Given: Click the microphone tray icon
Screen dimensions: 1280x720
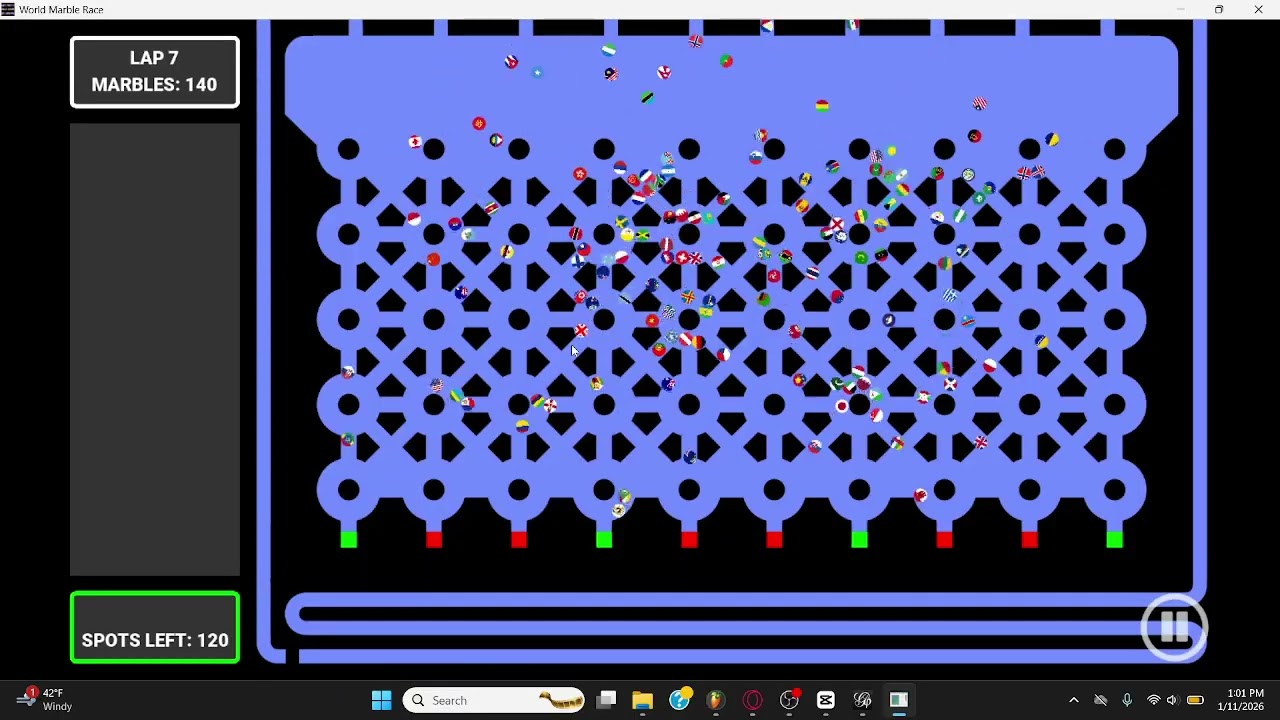Looking at the screenshot, I should [1127, 700].
